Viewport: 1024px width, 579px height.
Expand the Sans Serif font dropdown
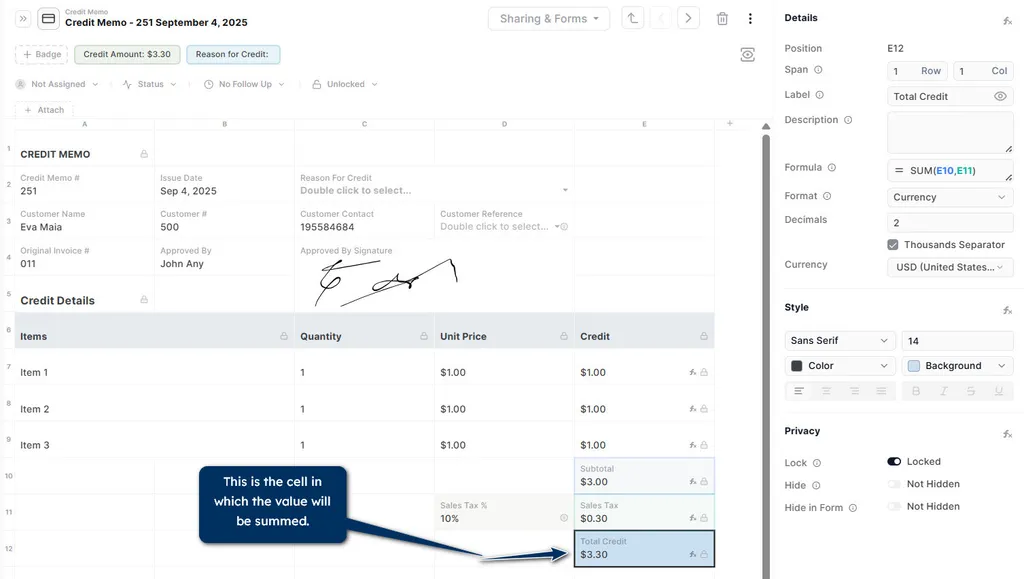(840, 341)
